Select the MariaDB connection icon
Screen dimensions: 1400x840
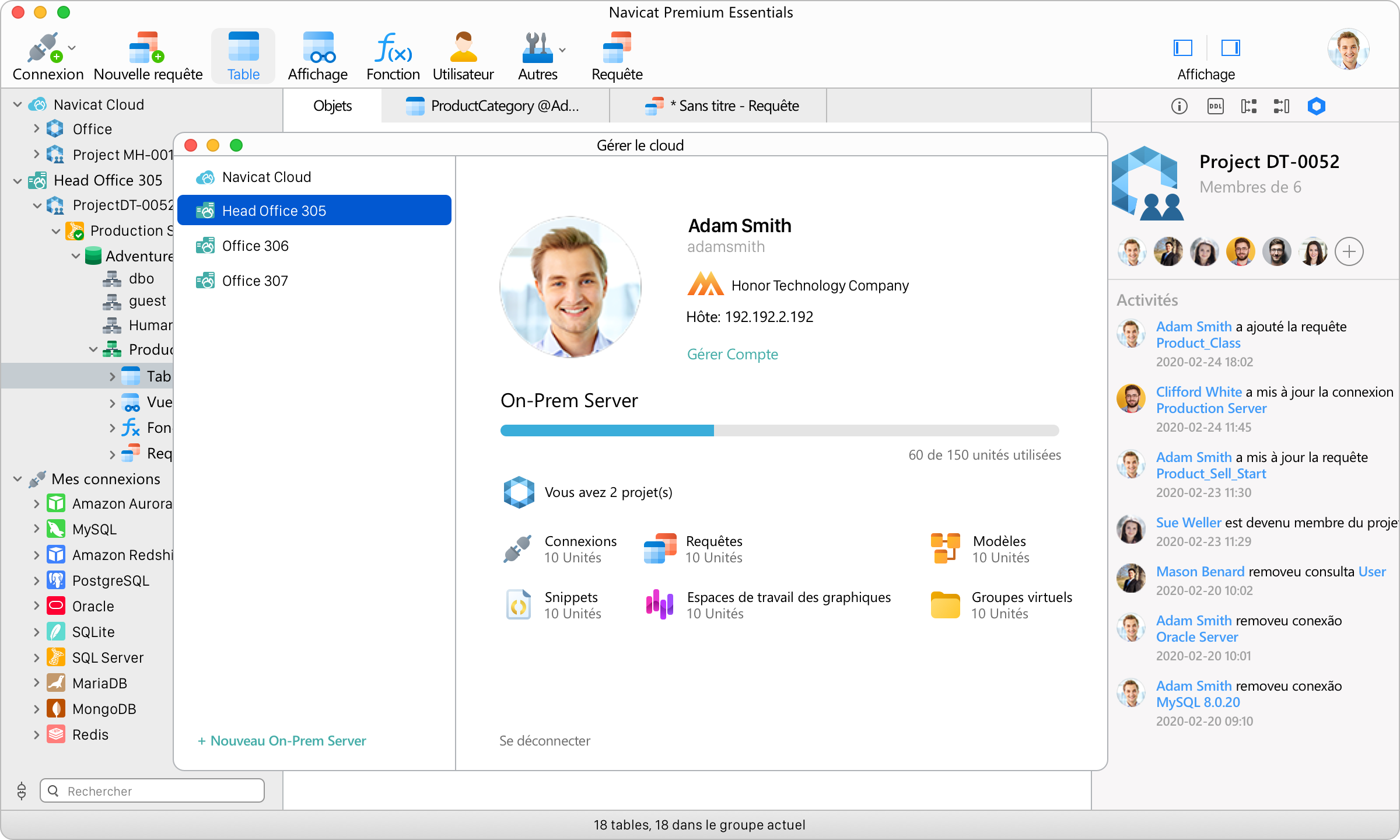(x=56, y=683)
